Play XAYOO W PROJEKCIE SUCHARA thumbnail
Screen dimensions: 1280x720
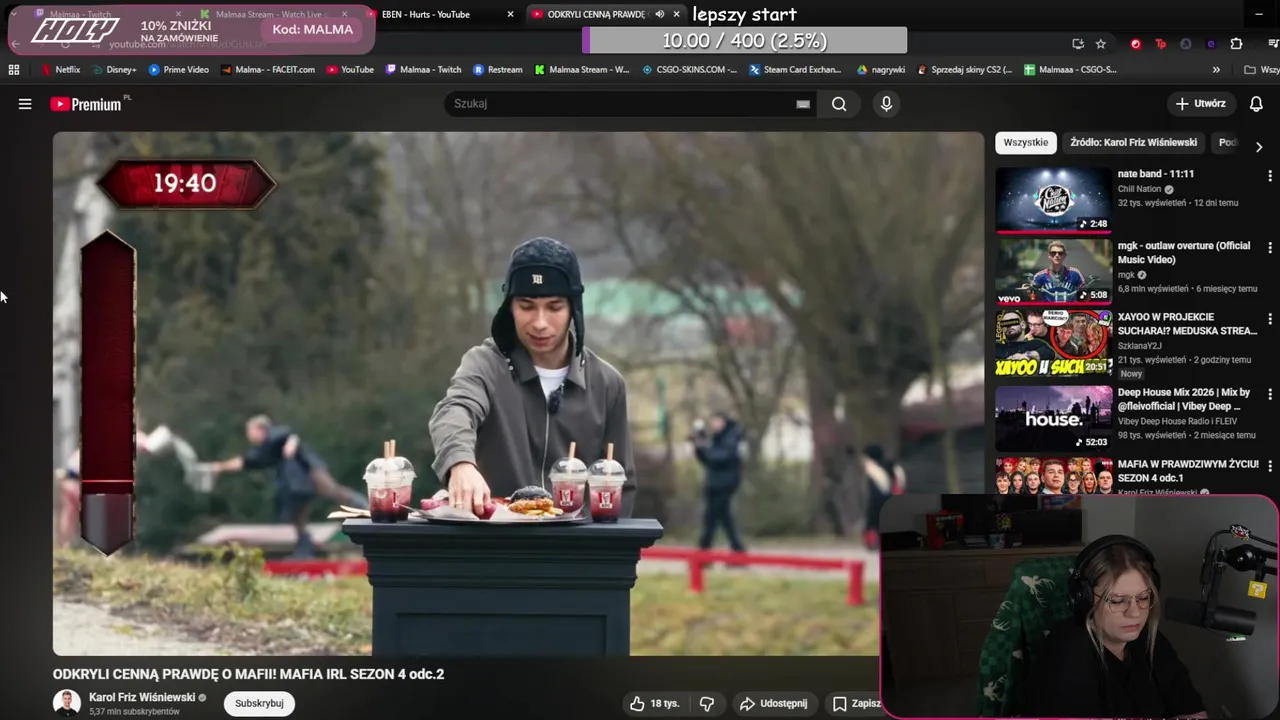point(1053,343)
